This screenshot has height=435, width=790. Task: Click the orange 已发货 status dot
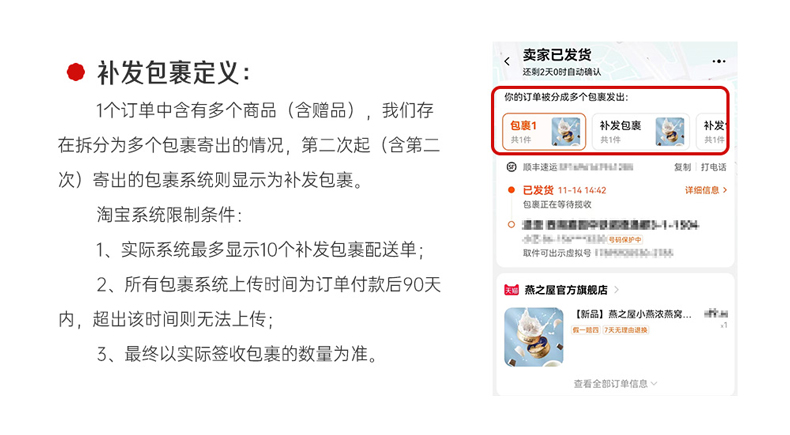click(x=511, y=190)
